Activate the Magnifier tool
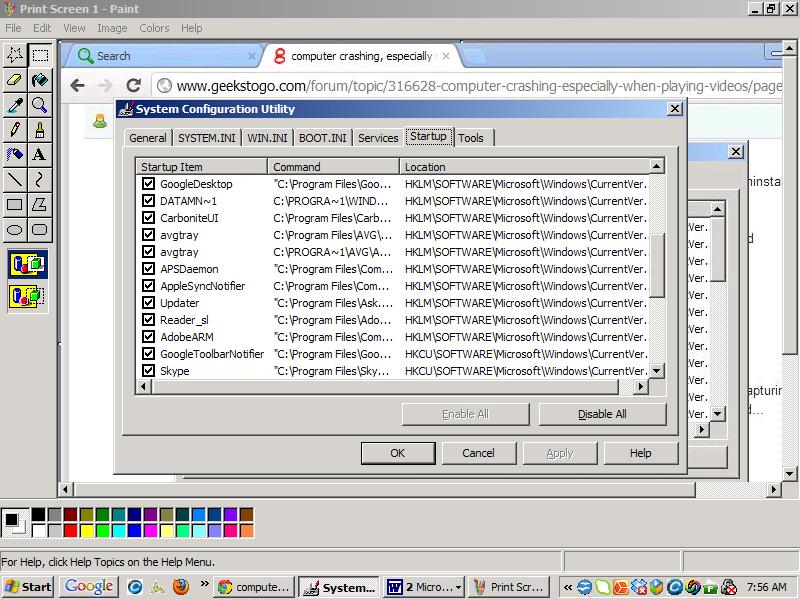Viewport: 800px width, 600px height. coord(40,105)
